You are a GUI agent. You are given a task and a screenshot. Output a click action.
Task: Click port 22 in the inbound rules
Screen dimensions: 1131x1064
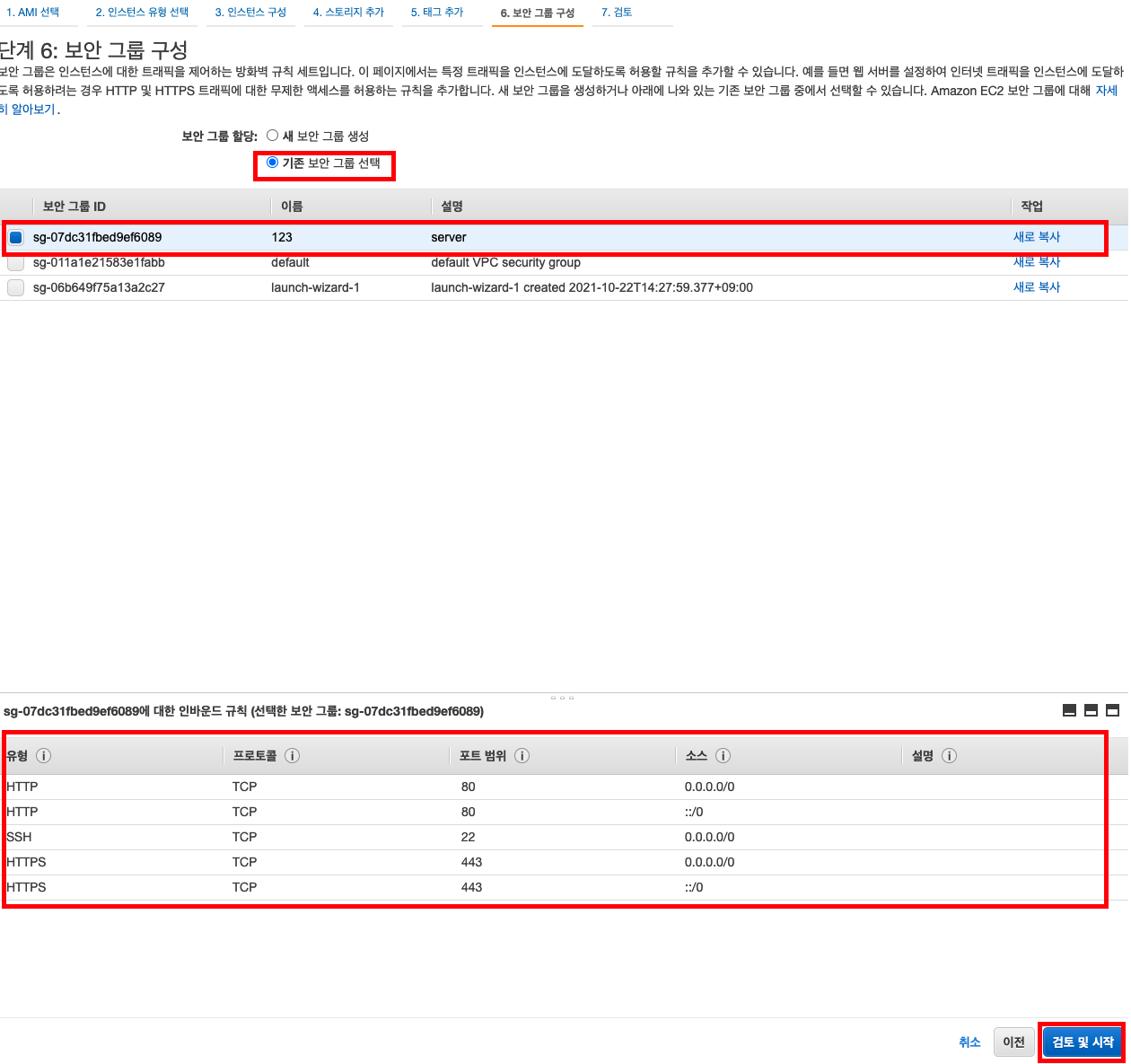[469, 837]
